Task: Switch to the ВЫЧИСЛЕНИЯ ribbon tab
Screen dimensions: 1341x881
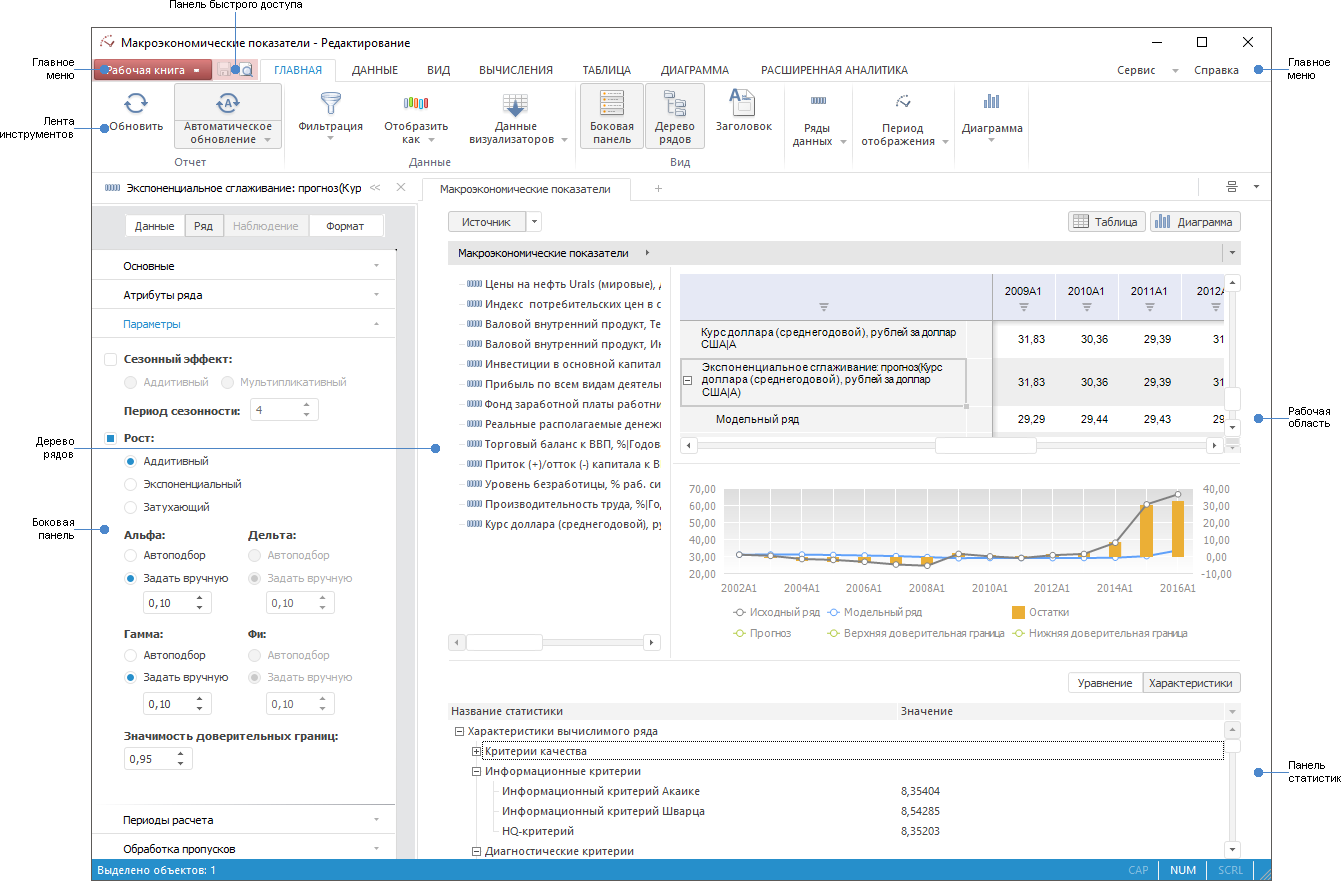Action: pyautogui.click(x=515, y=70)
